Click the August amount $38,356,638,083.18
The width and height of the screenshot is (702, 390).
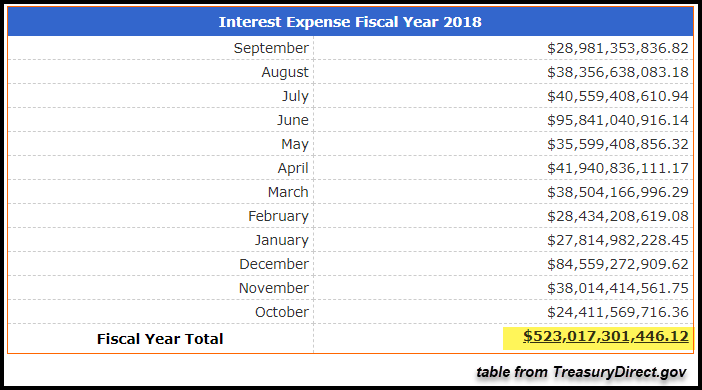pos(617,72)
